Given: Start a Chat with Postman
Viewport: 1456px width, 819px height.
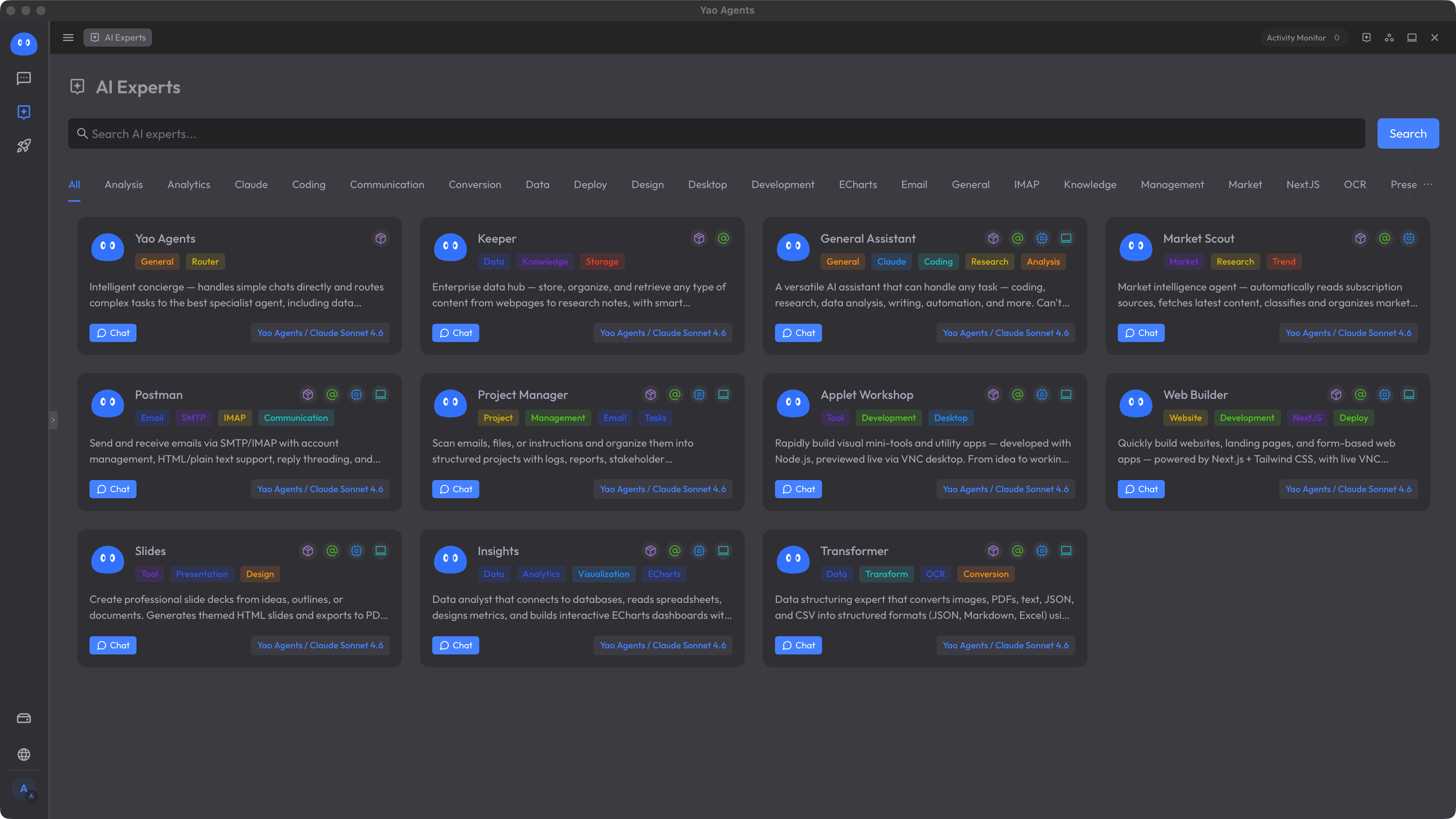Looking at the screenshot, I should 113,489.
